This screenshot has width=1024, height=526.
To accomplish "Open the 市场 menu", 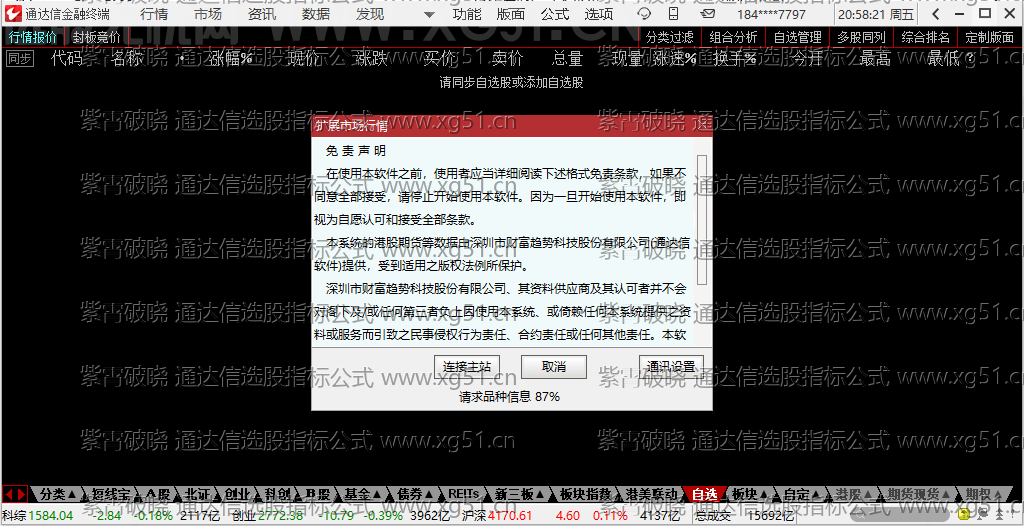I will [x=208, y=14].
